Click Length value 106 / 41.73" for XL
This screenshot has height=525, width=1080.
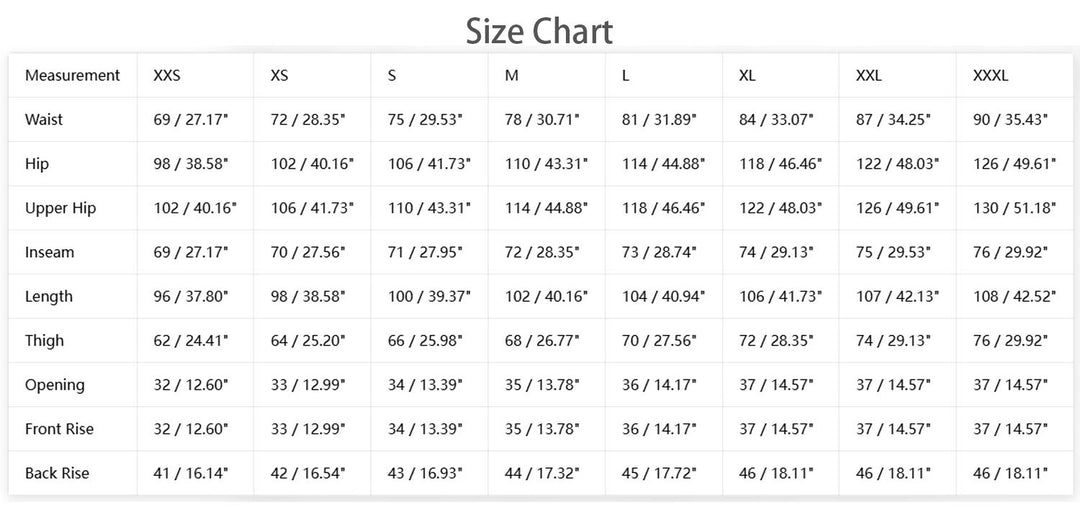coord(780,296)
